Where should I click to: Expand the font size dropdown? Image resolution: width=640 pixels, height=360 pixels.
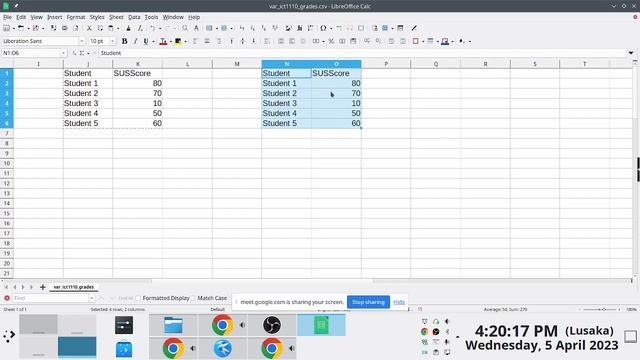(x=113, y=41)
